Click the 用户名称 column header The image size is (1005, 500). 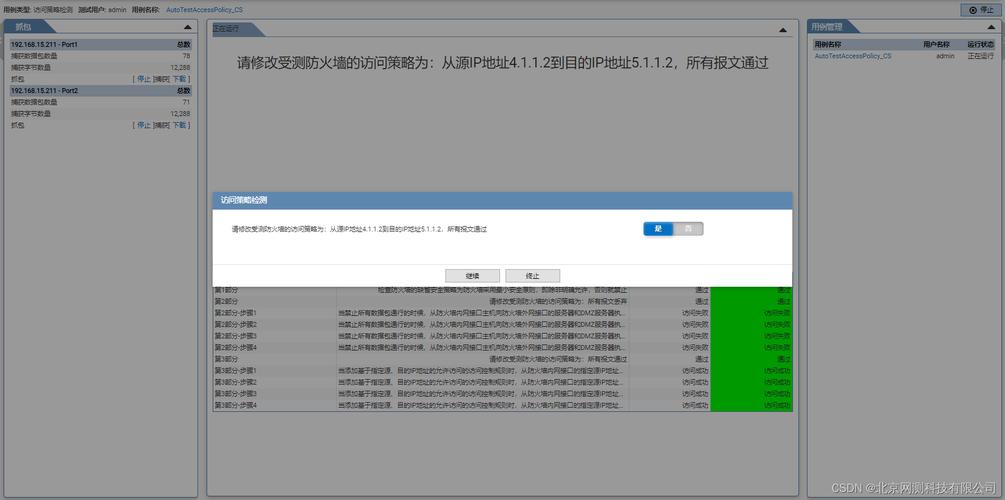[938, 44]
